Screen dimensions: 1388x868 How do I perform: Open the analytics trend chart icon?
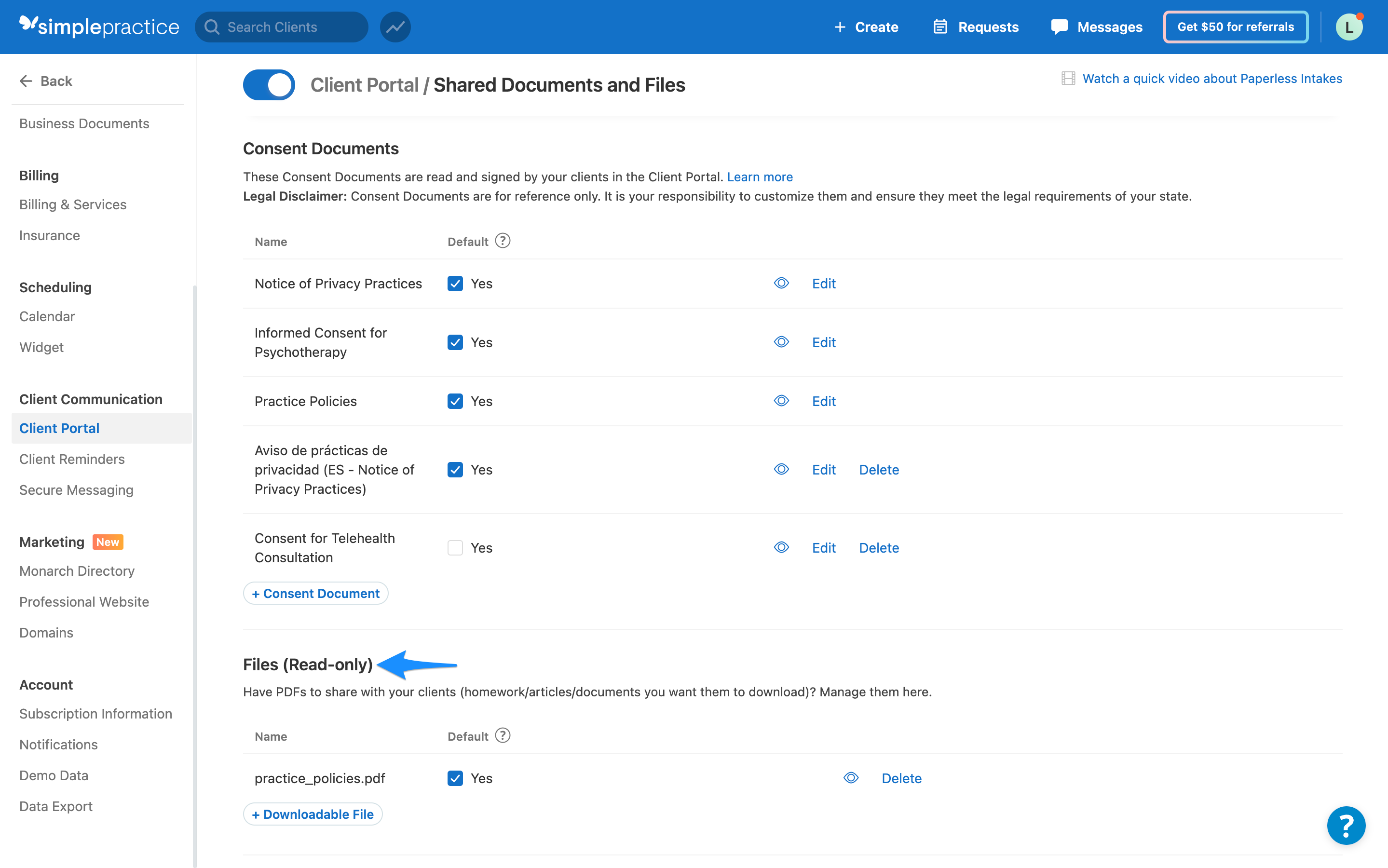(x=395, y=27)
